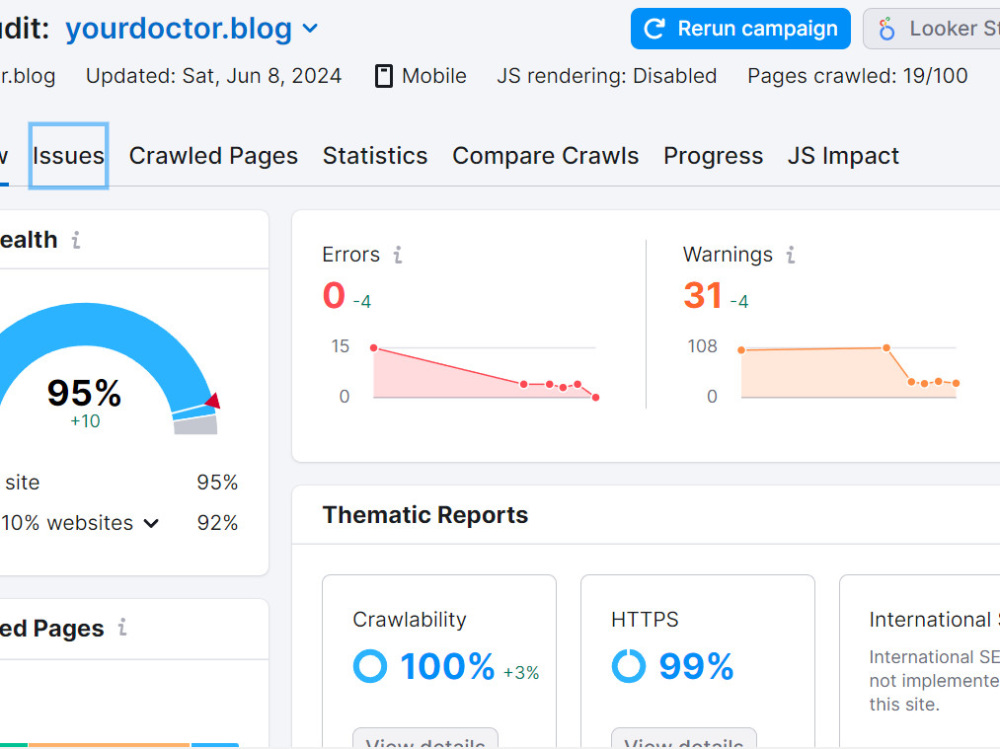
Task: Switch to the Crawled Pages tab
Action: [213, 156]
